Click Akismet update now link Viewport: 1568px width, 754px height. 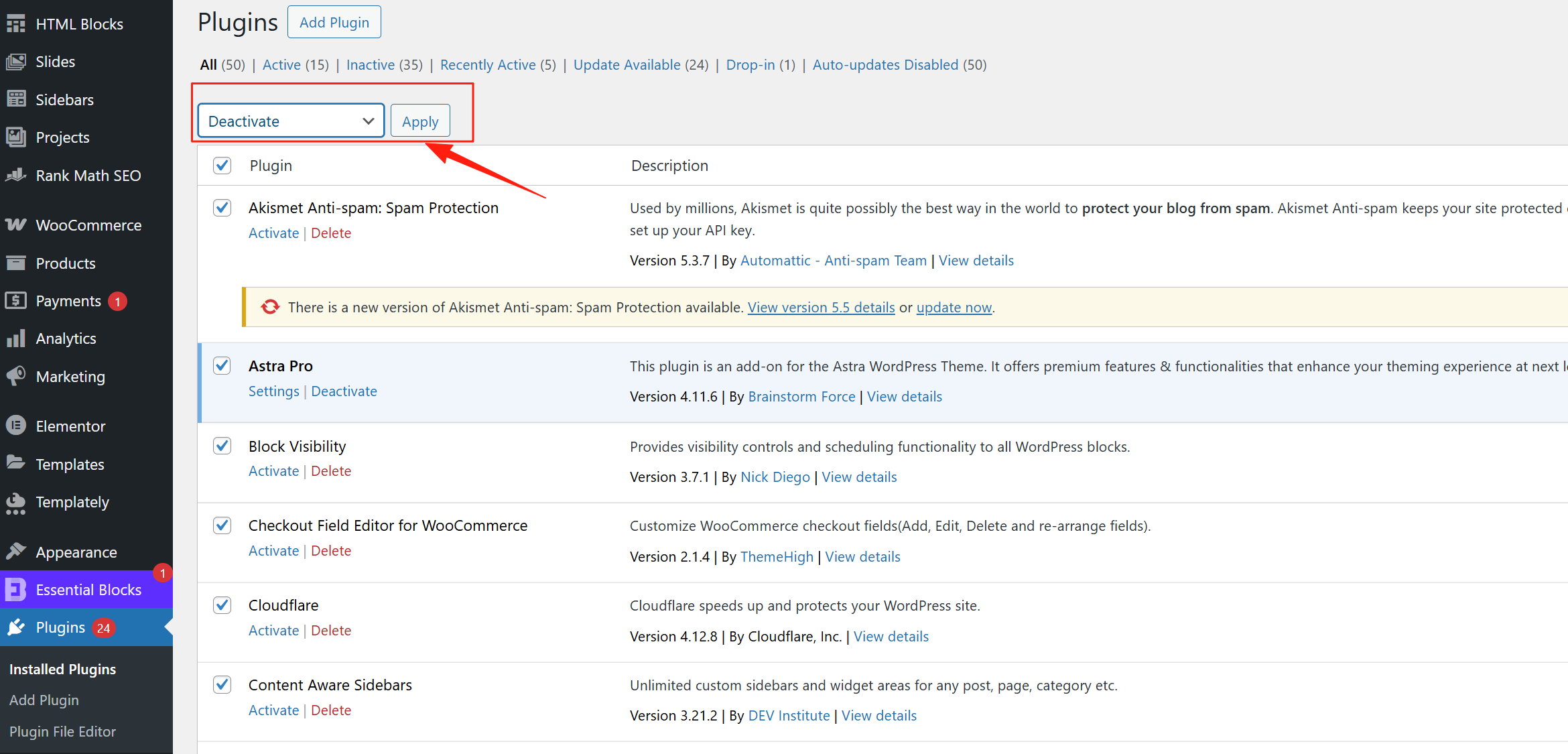[954, 308]
